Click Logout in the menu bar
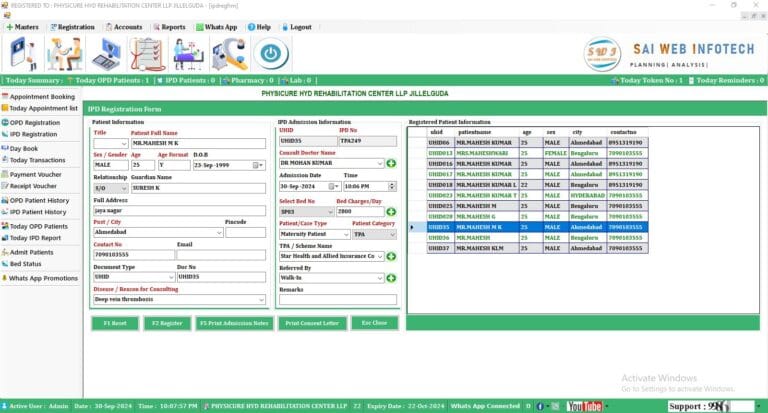 [297, 27]
